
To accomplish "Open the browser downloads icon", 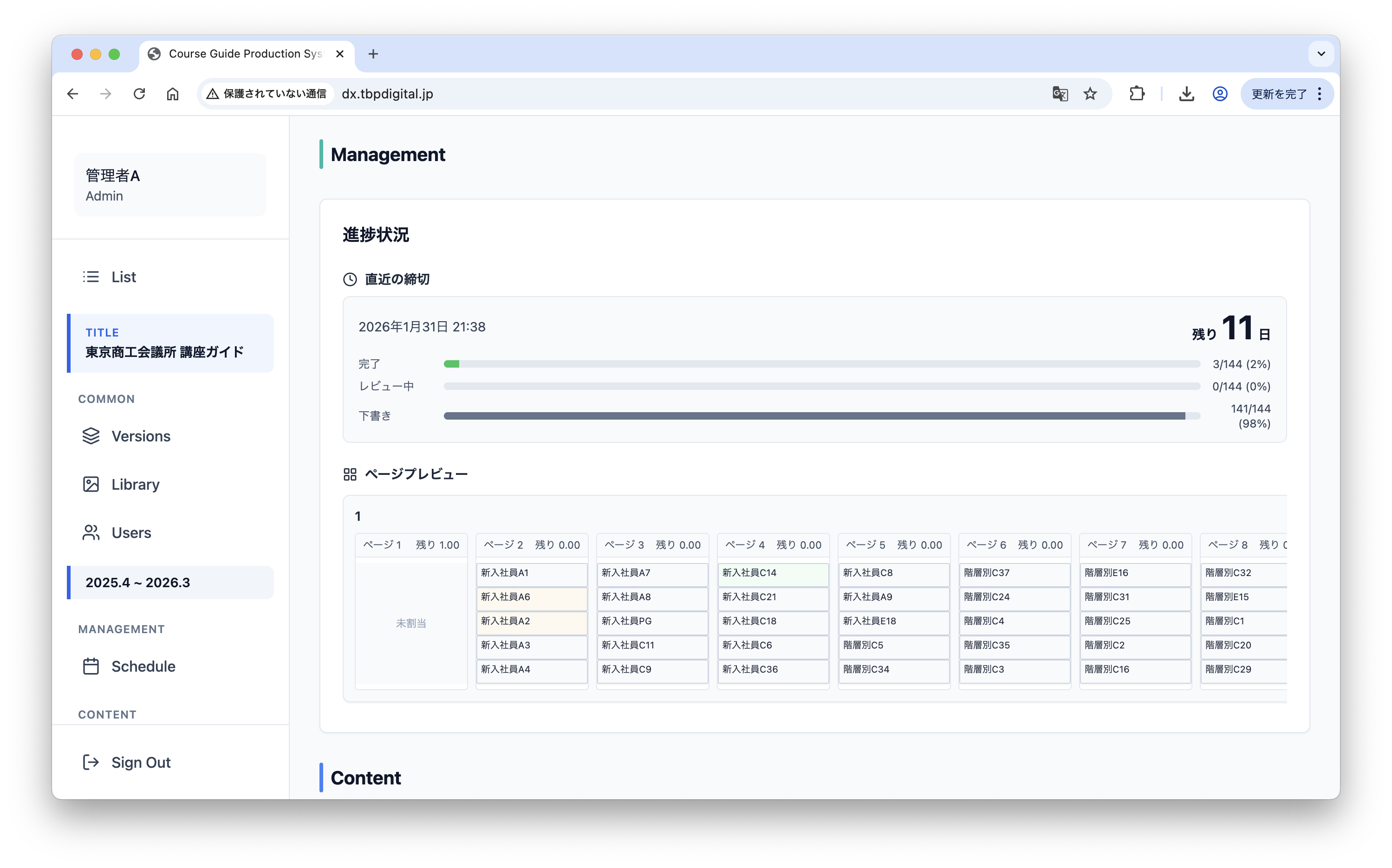I will point(1186,94).
